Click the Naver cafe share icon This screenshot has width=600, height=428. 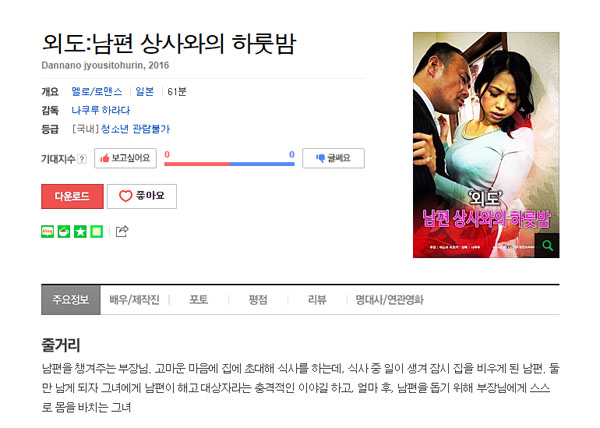click(x=64, y=231)
